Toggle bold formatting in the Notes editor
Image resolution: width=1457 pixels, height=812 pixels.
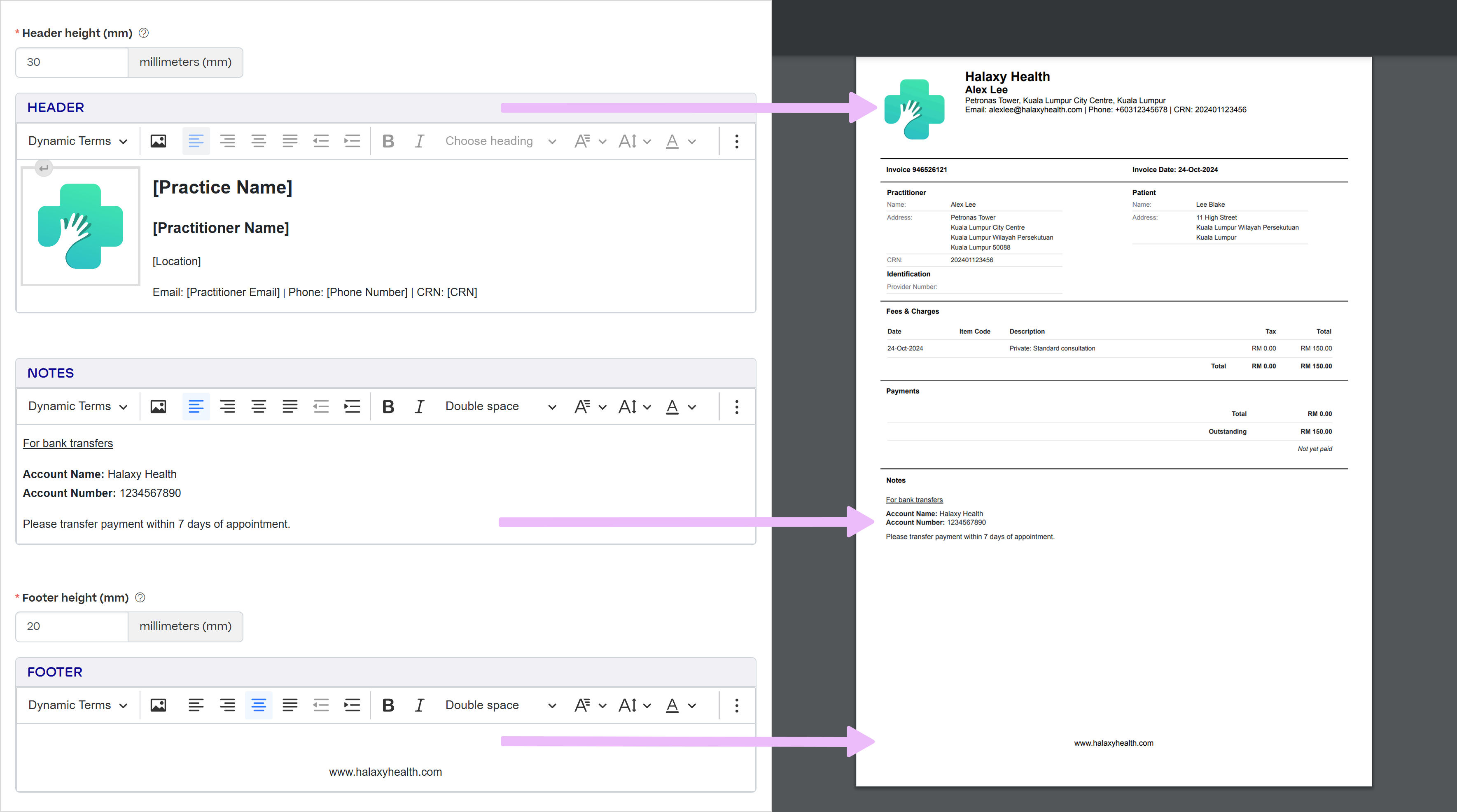coord(388,406)
